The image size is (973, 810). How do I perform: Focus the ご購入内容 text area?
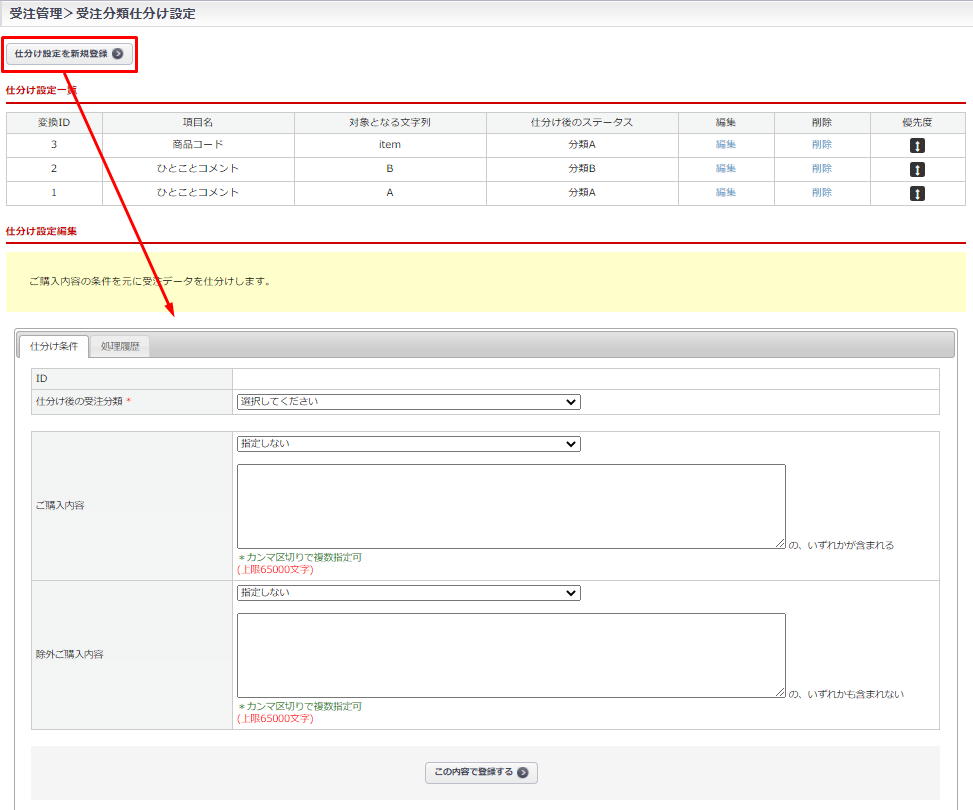coord(510,506)
